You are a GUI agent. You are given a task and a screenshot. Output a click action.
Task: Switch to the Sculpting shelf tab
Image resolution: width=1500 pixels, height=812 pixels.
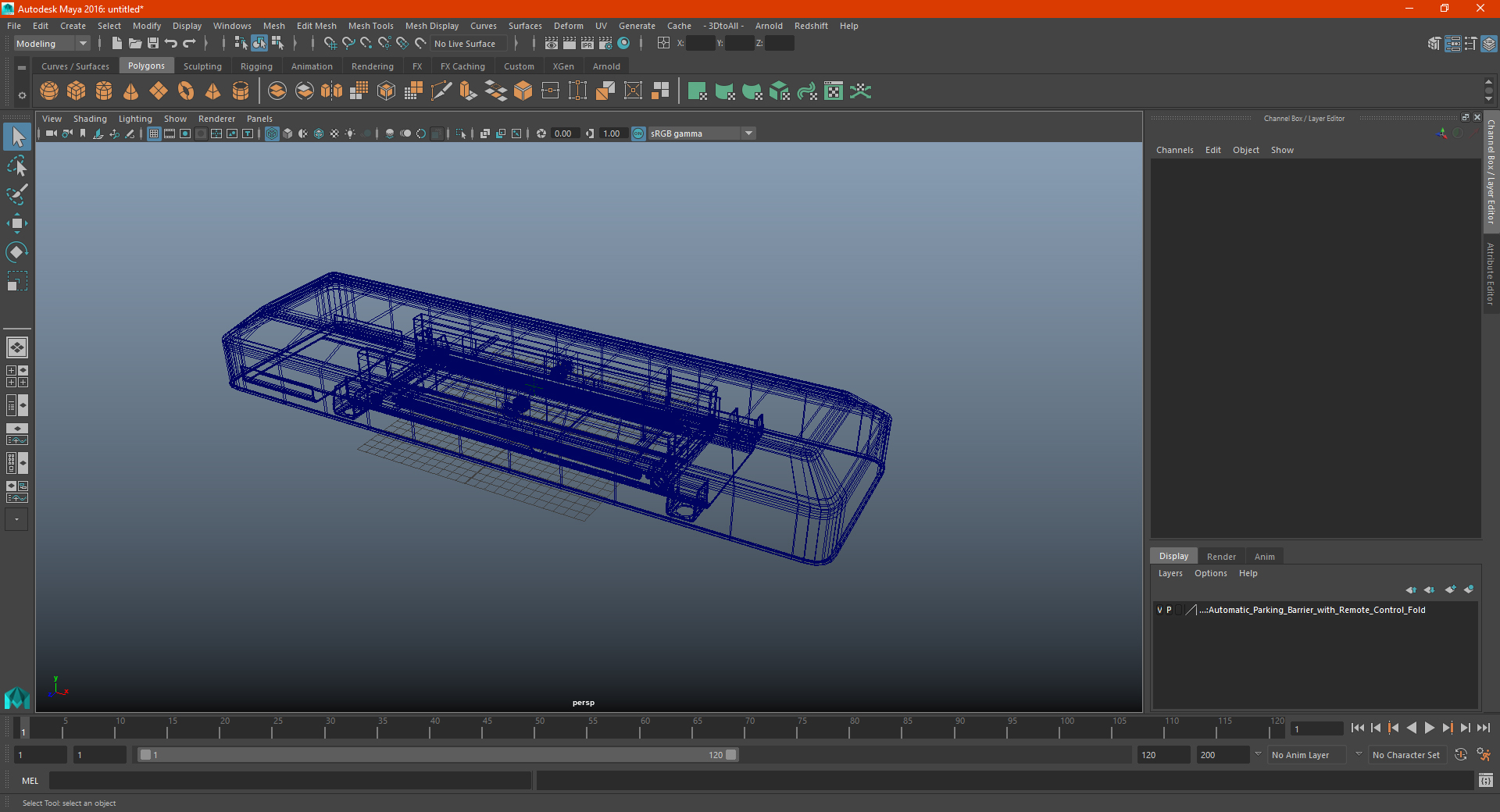[x=202, y=66]
